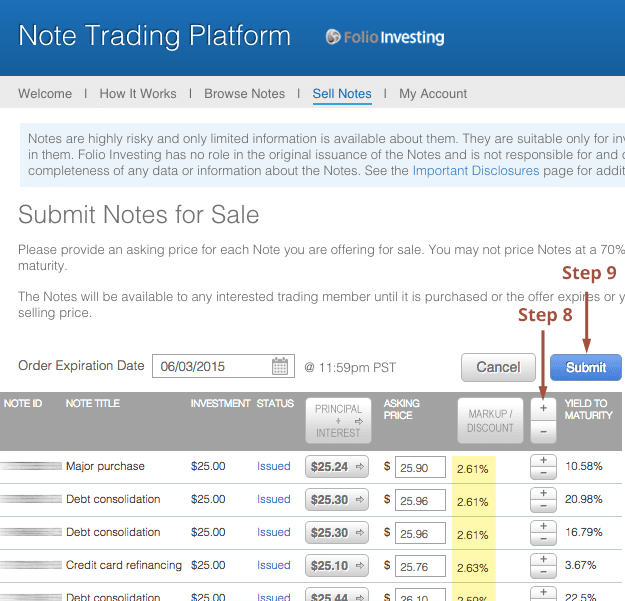This screenshot has height=601, width=625.
Task: Open the calendar date picker icon
Action: click(279, 366)
